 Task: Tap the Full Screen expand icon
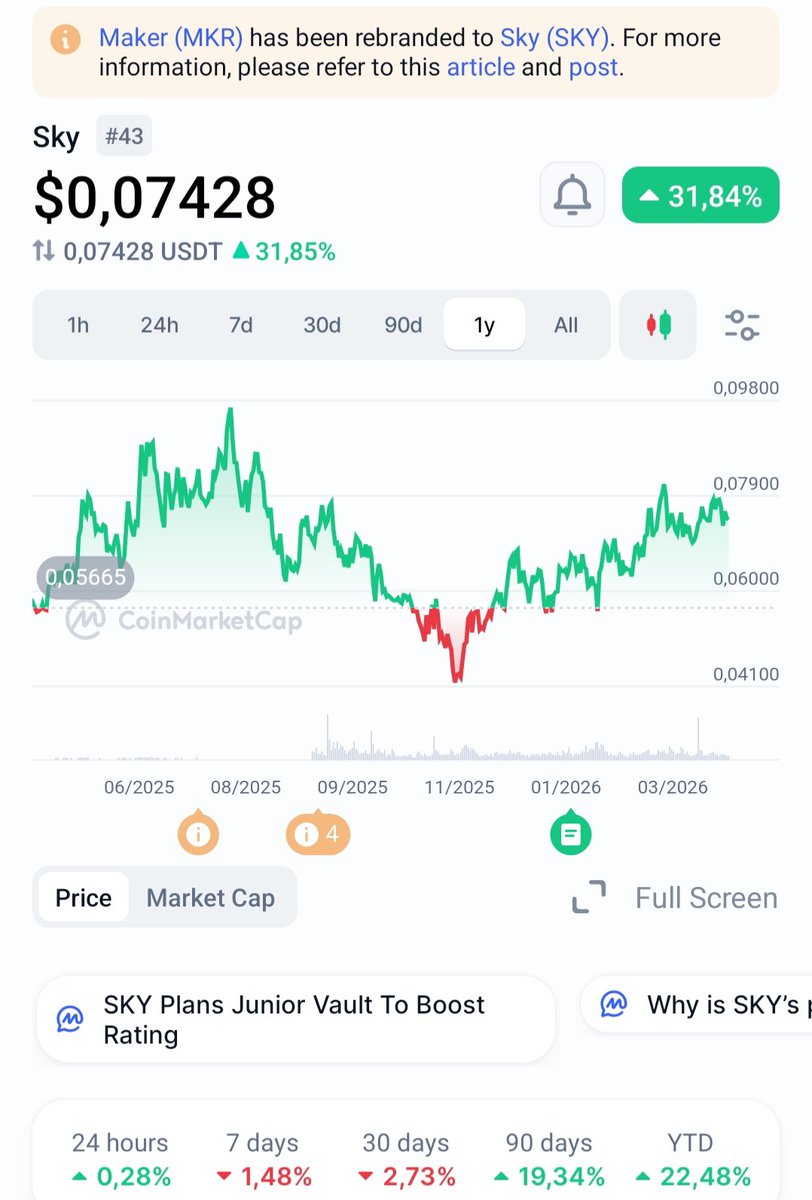click(589, 898)
